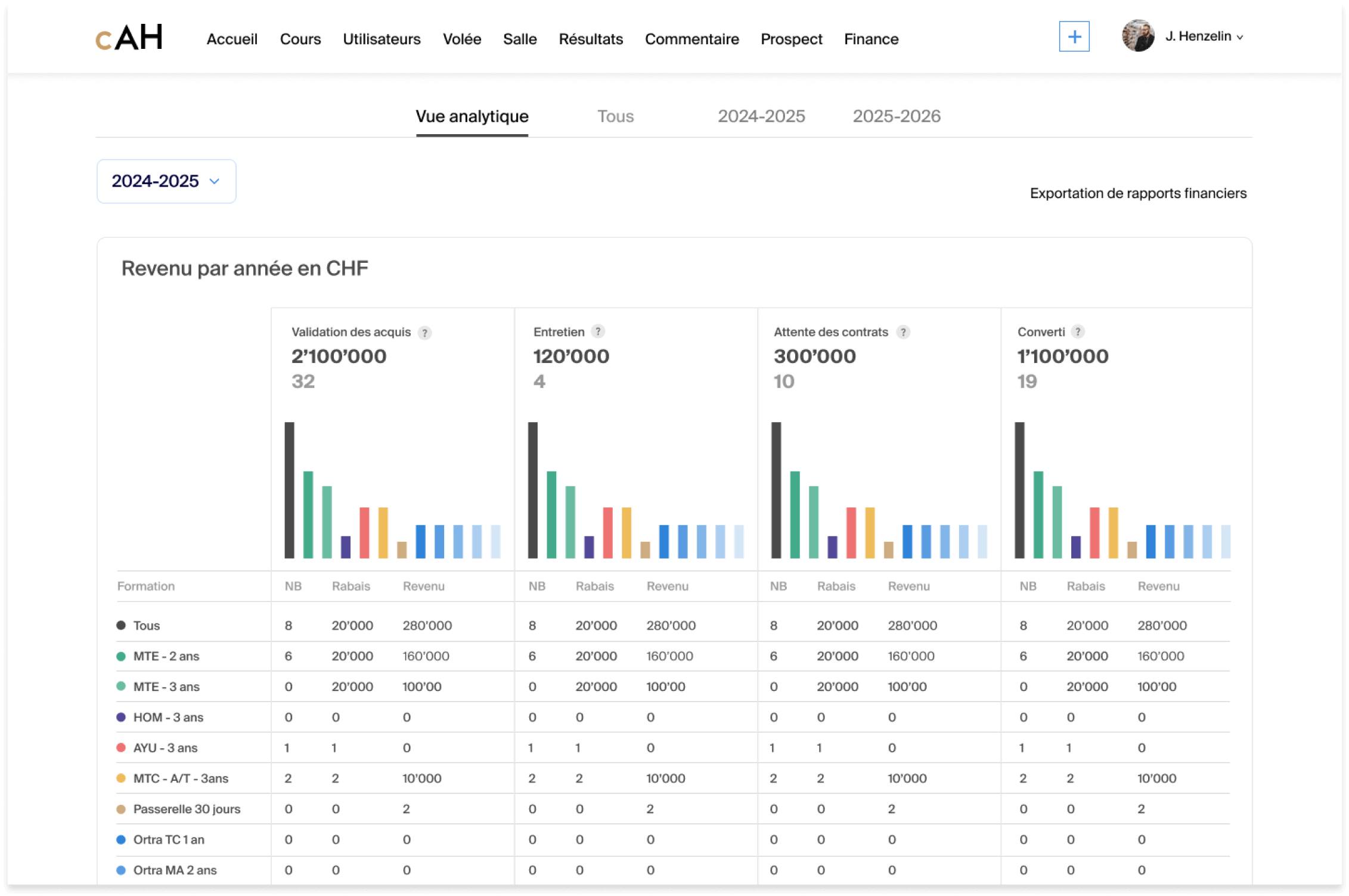Screen dimensions: 1349x896
Task: Expand the J. Henzelin user menu chevron
Action: 1241,38
